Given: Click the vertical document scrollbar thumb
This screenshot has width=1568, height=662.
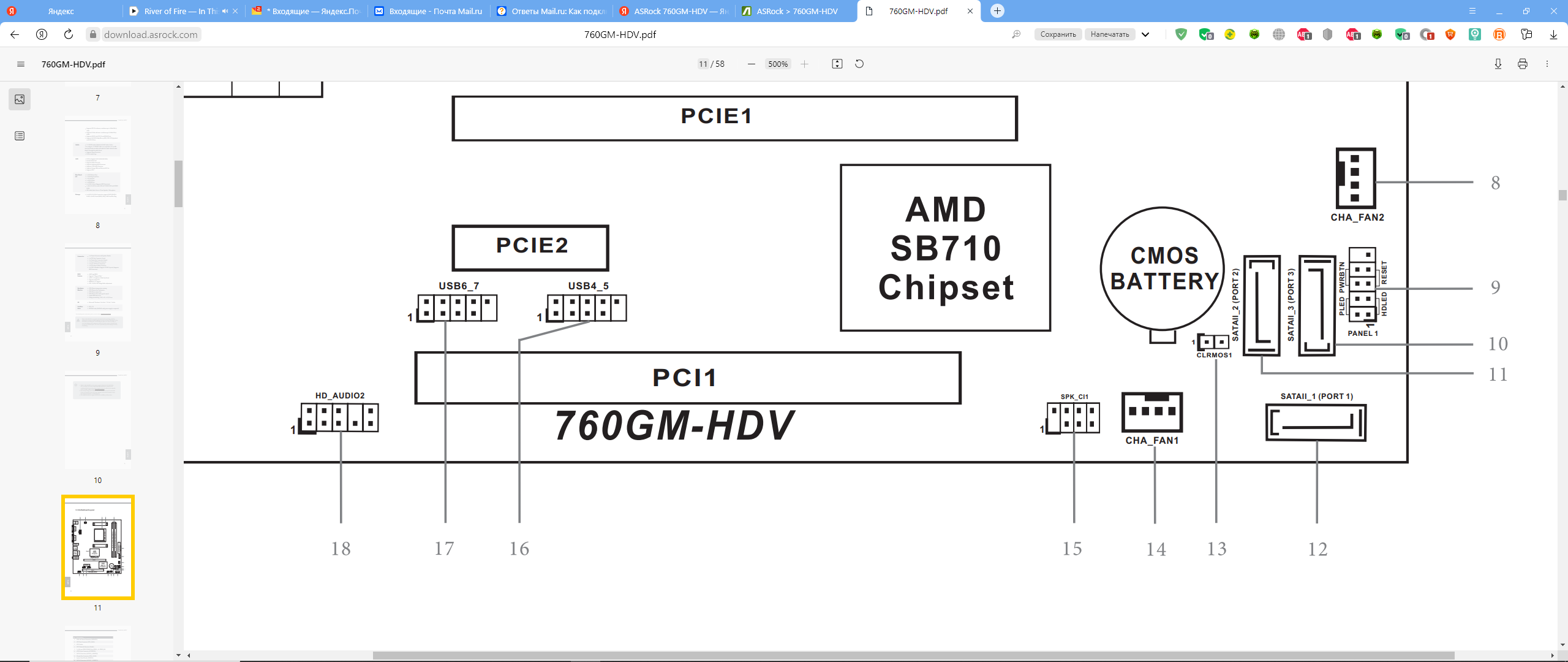Looking at the screenshot, I should point(1562,196).
